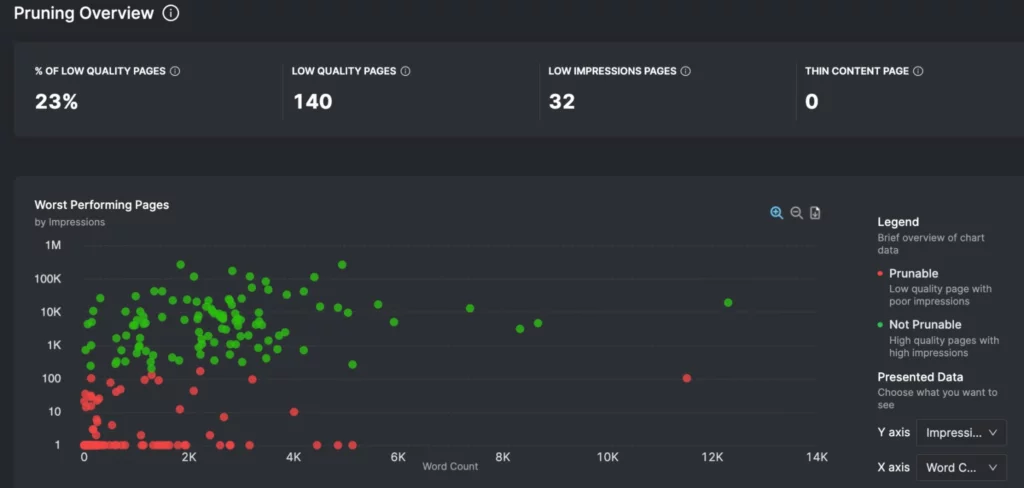Click the green Not Prunable legend dot
Image resolution: width=1024 pixels, height=488 pixels.
coord(880,325)
